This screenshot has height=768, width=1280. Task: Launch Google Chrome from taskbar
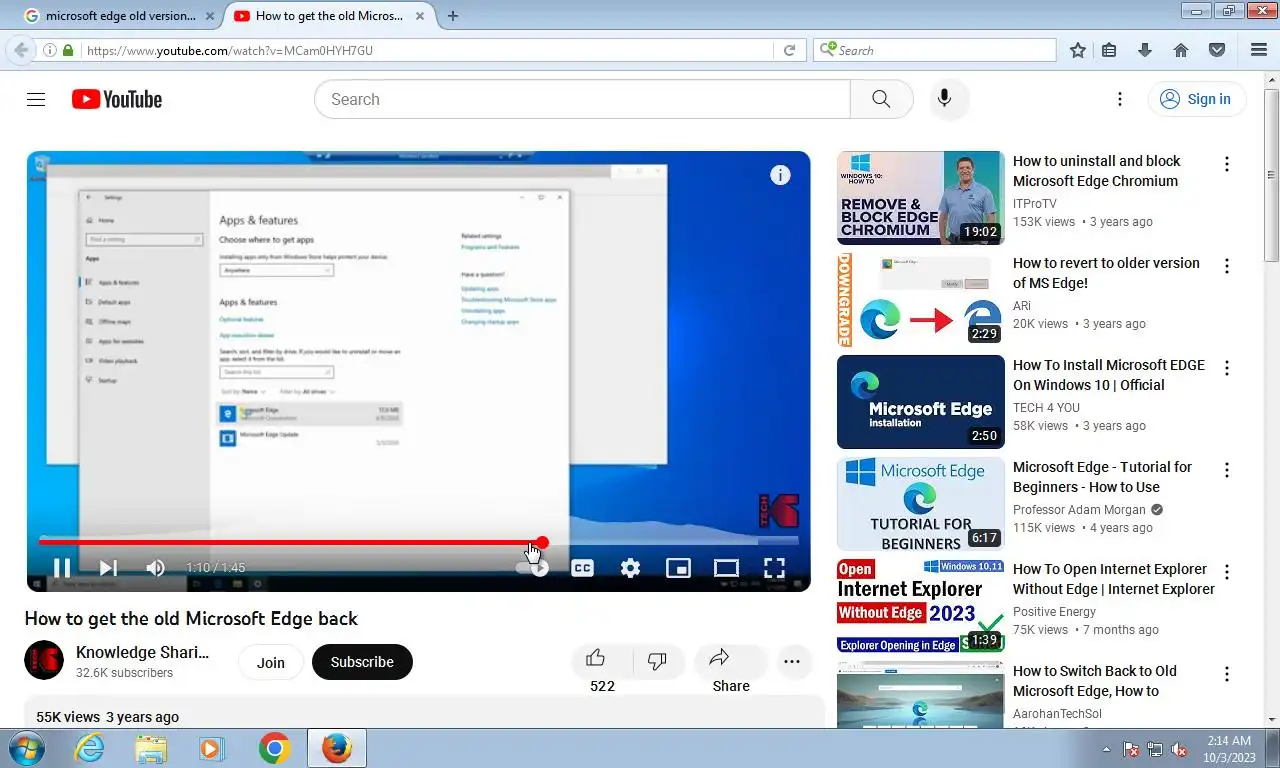pos(274,748)
